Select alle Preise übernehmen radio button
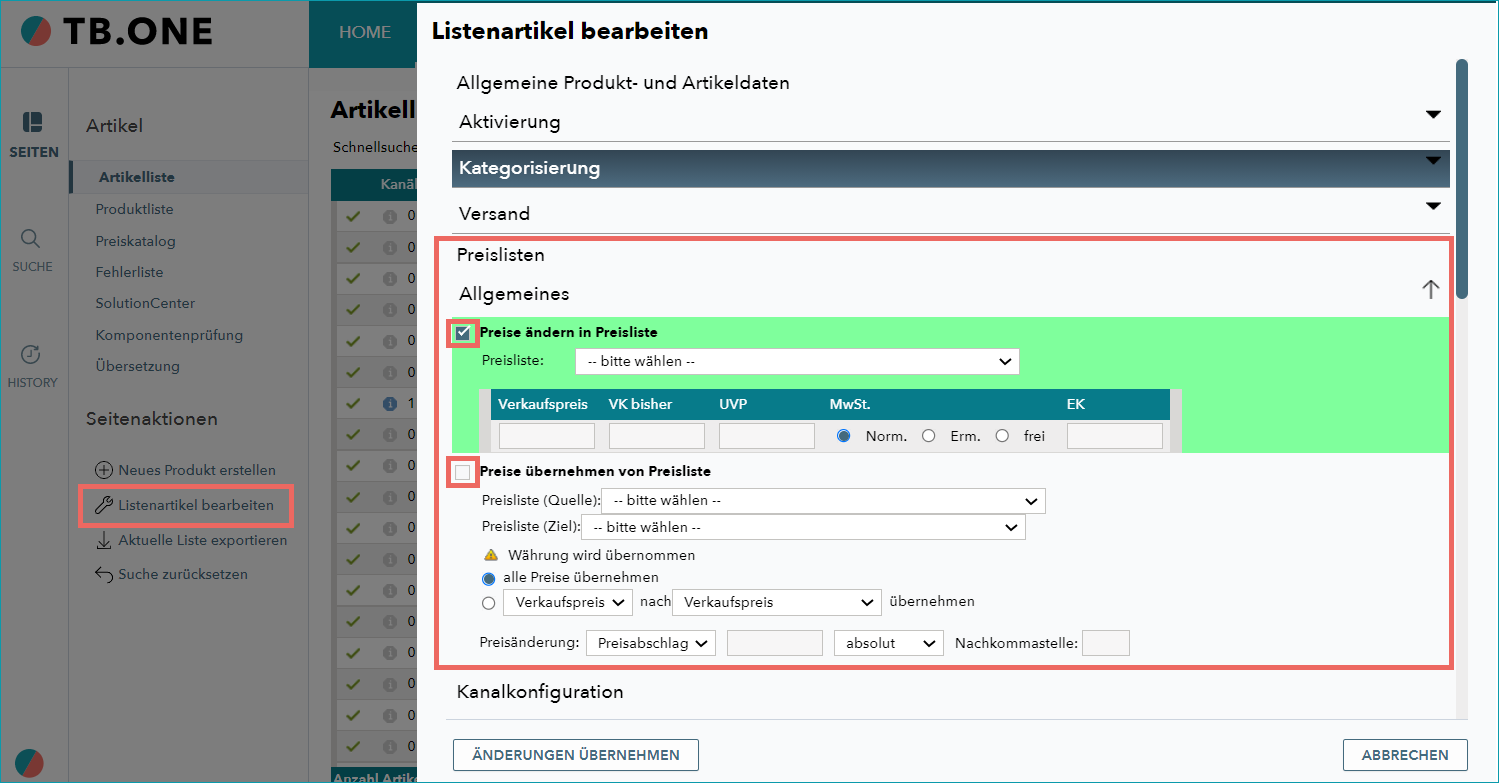The width and height of the screenshot is (1499, 783). point(489,578)
